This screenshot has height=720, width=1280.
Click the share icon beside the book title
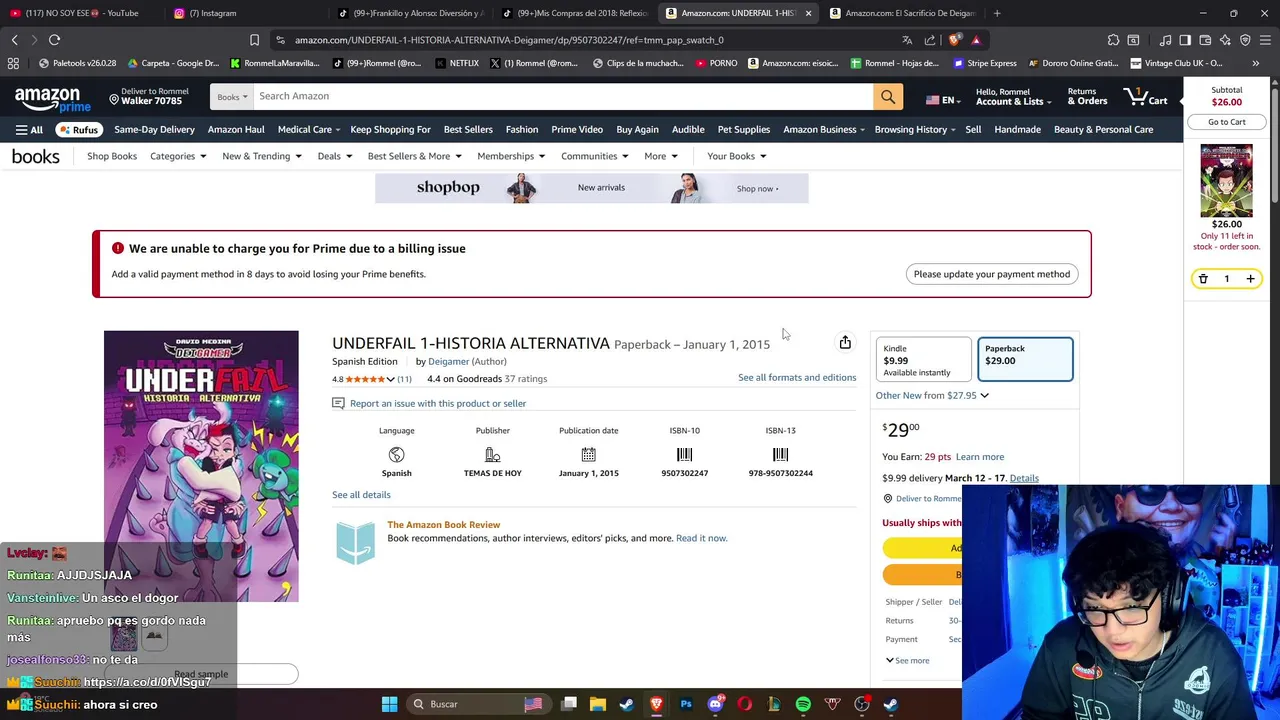845,342
